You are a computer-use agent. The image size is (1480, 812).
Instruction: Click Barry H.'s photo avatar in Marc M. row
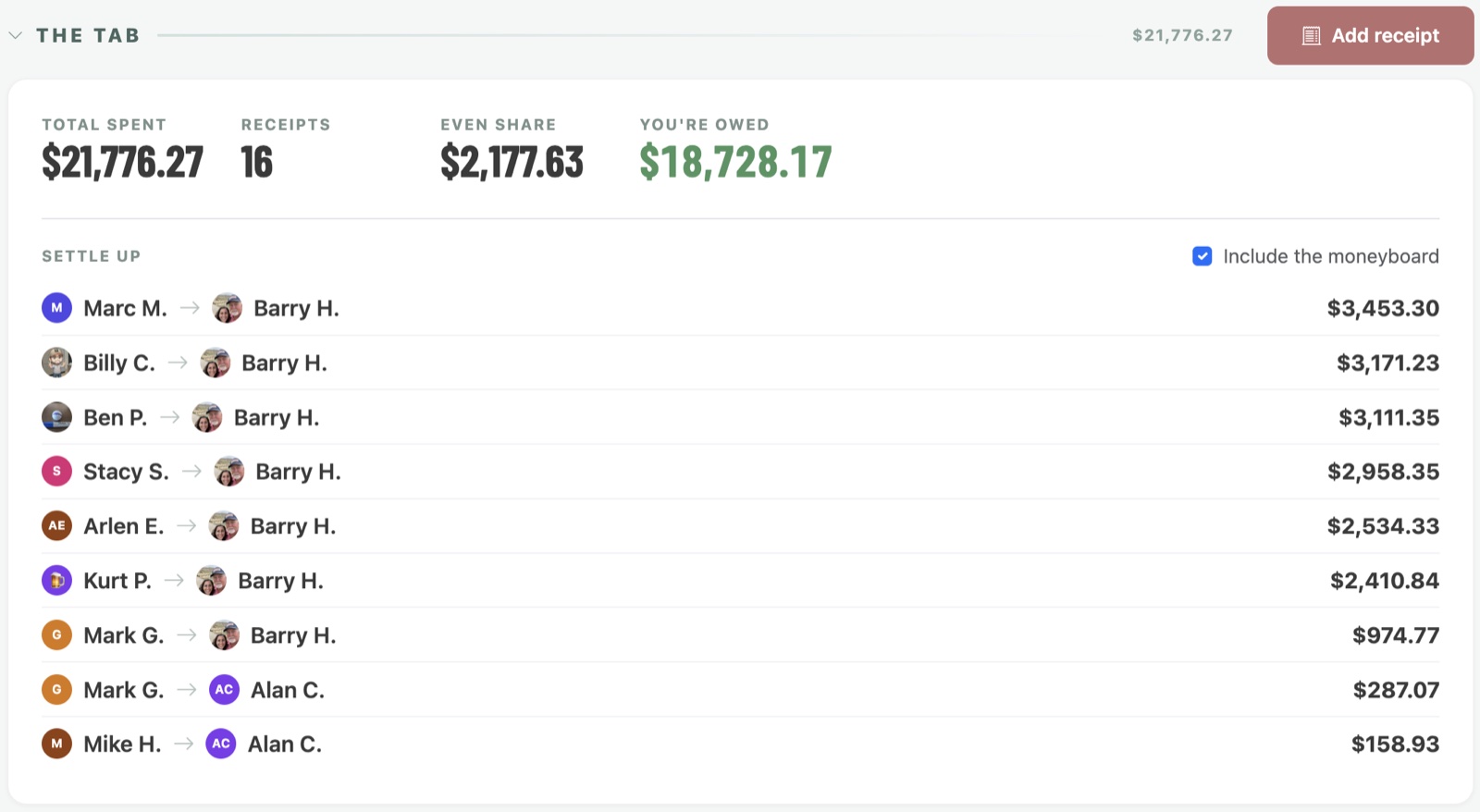click(227, 308)
